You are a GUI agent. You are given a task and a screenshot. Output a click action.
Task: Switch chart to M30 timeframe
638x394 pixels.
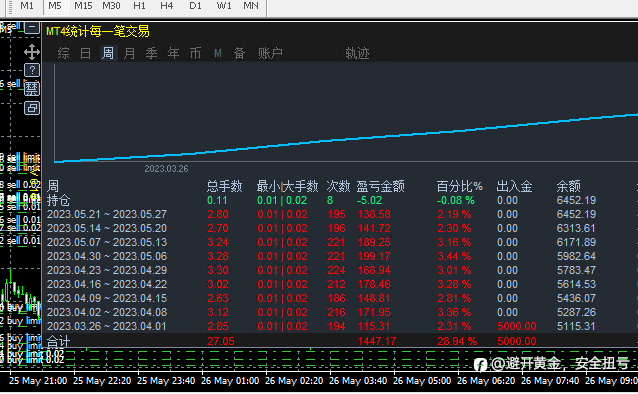point(111,6)
